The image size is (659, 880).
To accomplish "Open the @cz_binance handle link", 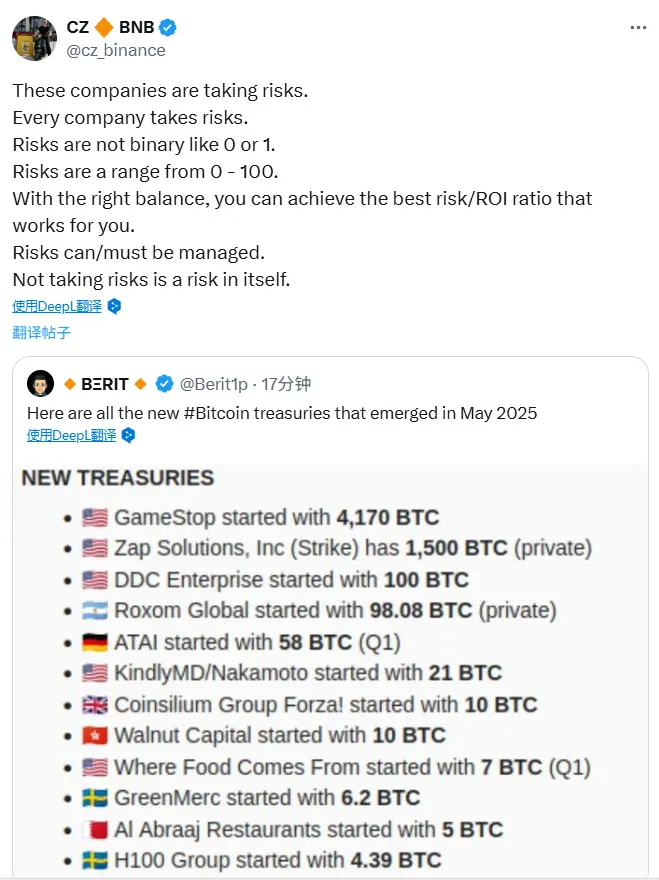I will pyautogui.click(x=116, y=50).
